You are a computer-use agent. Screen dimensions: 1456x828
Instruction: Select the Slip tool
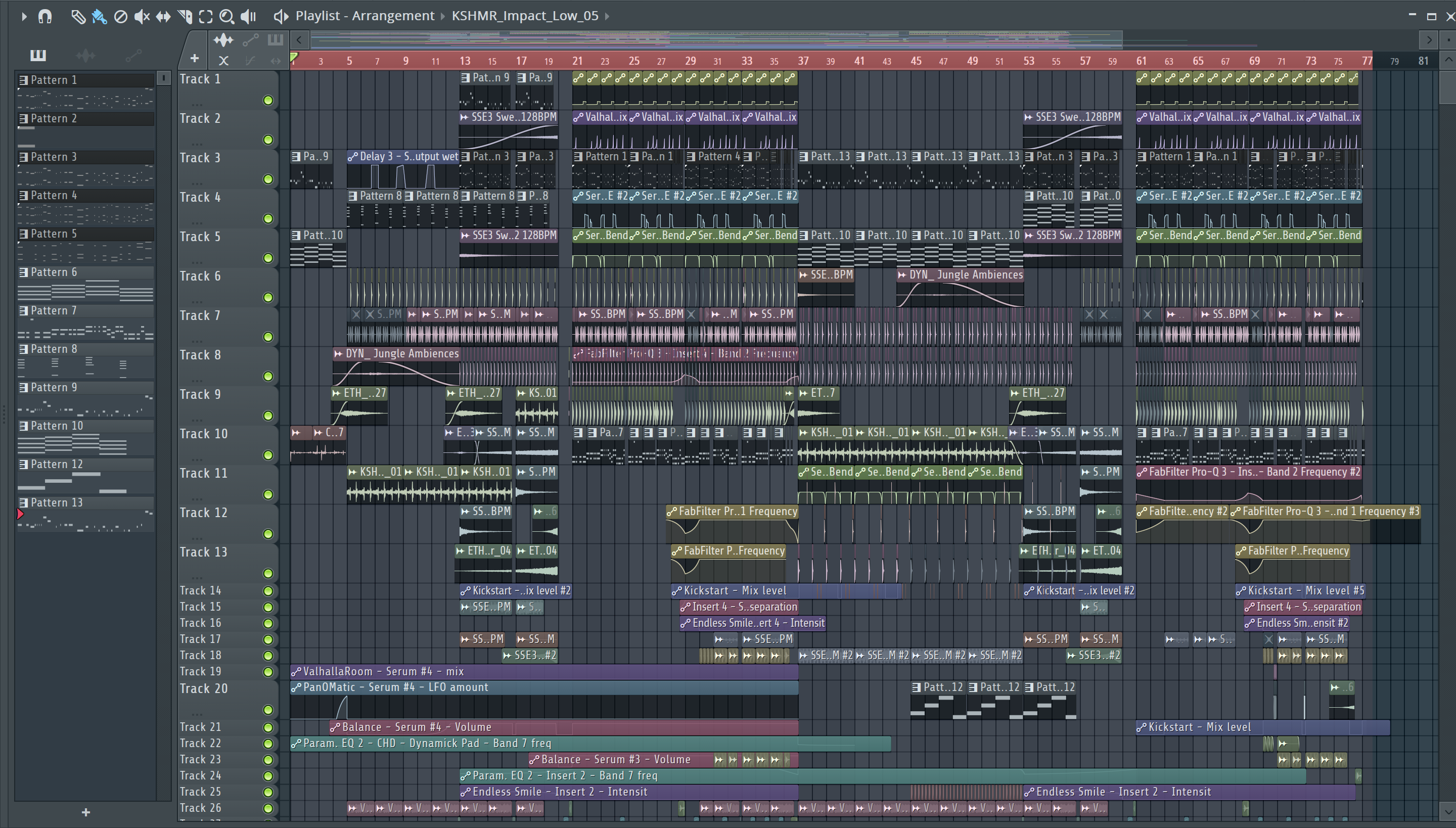[163, 17]
